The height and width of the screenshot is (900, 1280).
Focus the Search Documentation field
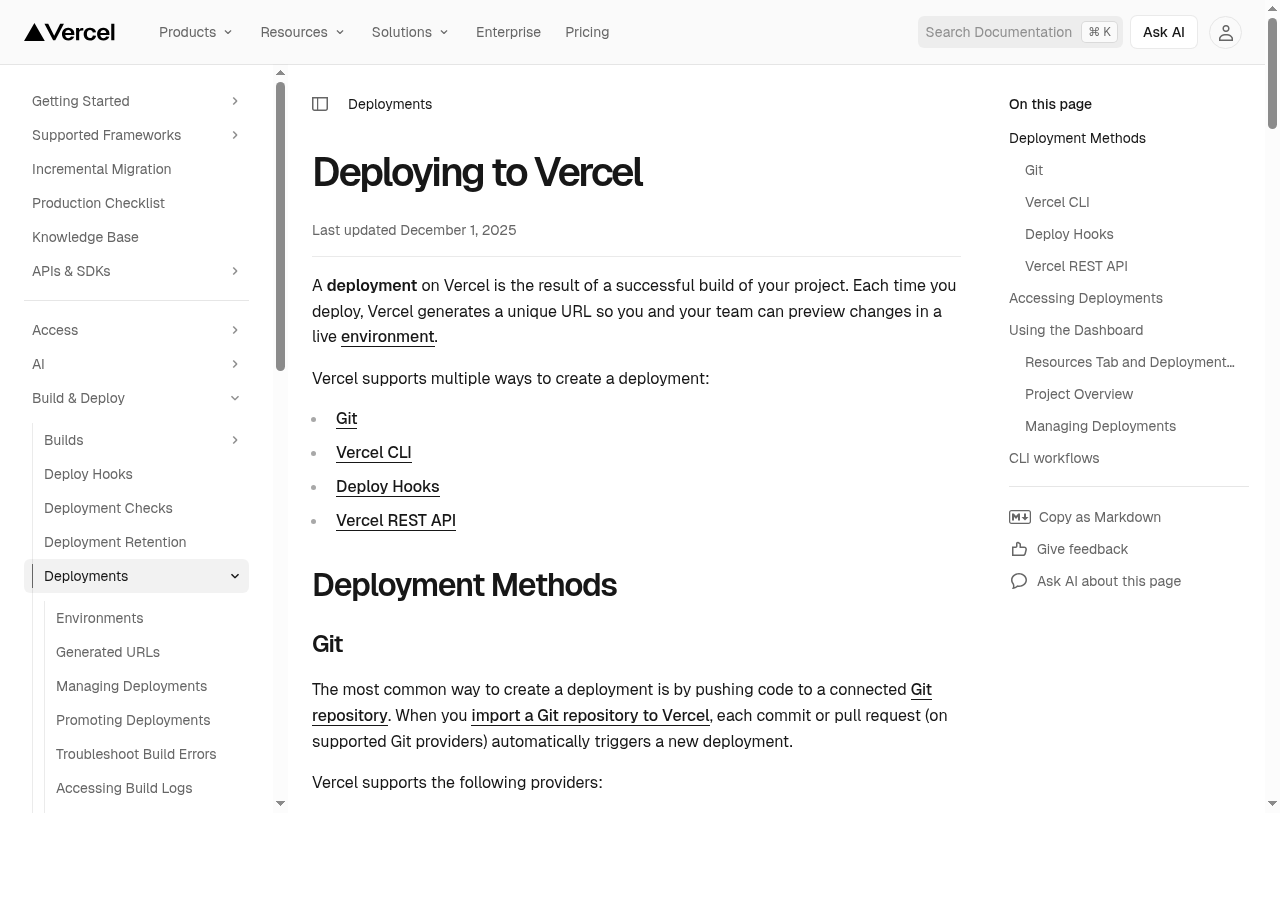[x=1020, y=32]
